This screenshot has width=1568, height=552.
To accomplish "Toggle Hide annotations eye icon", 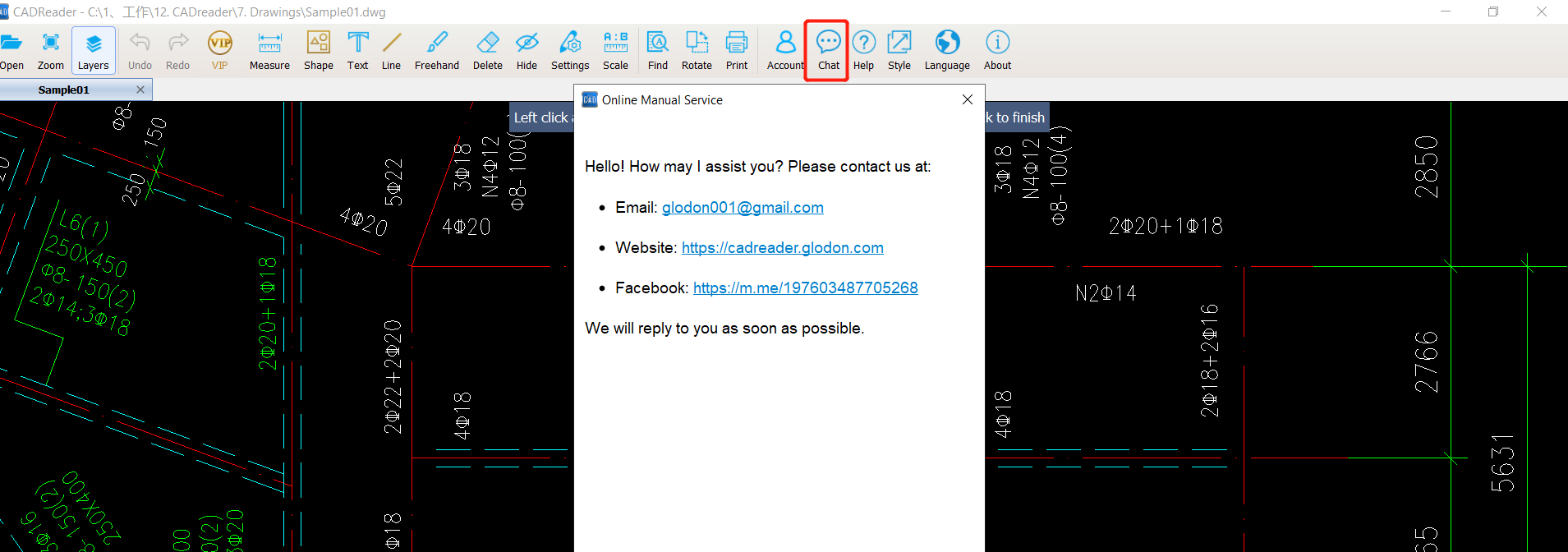I will 526,51.
